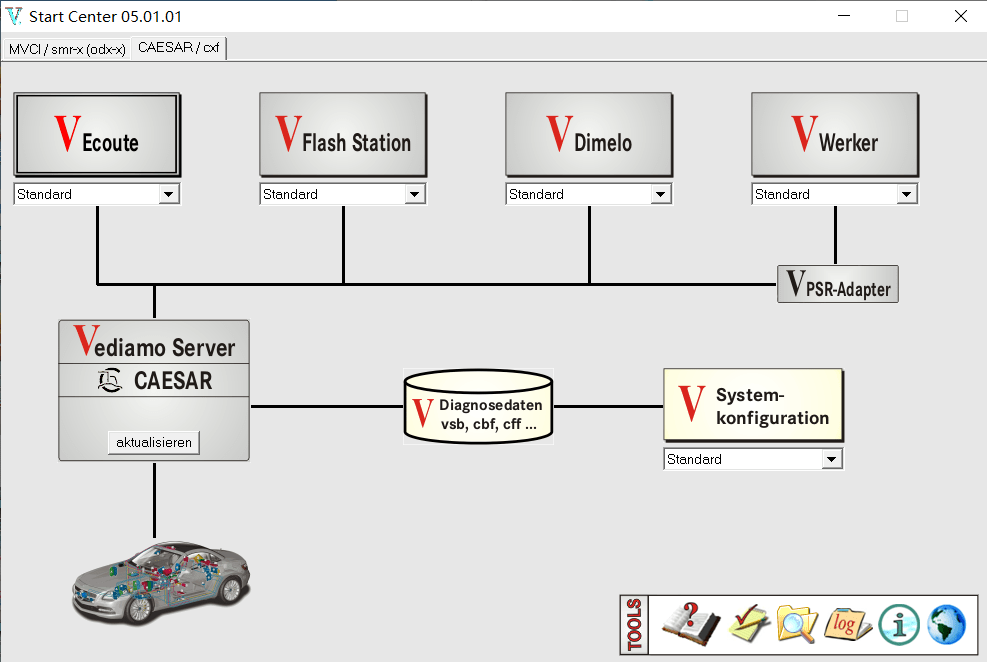The image size is (987, 662).
Task: Click the PSR-Adapter block
Action: click(837, 284)
